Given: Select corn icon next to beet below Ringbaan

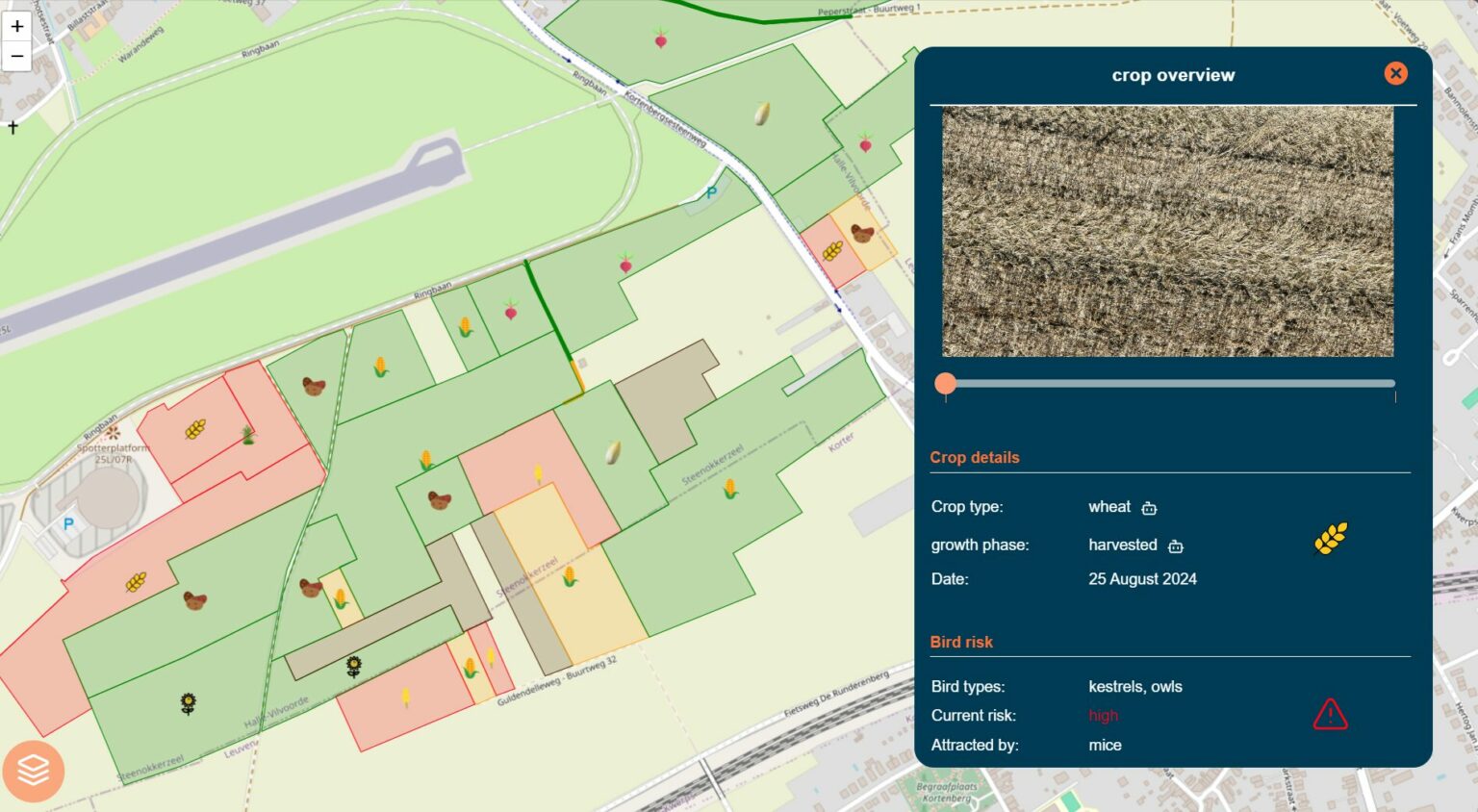Looking at the screenshot, I should tap(465, 326).
